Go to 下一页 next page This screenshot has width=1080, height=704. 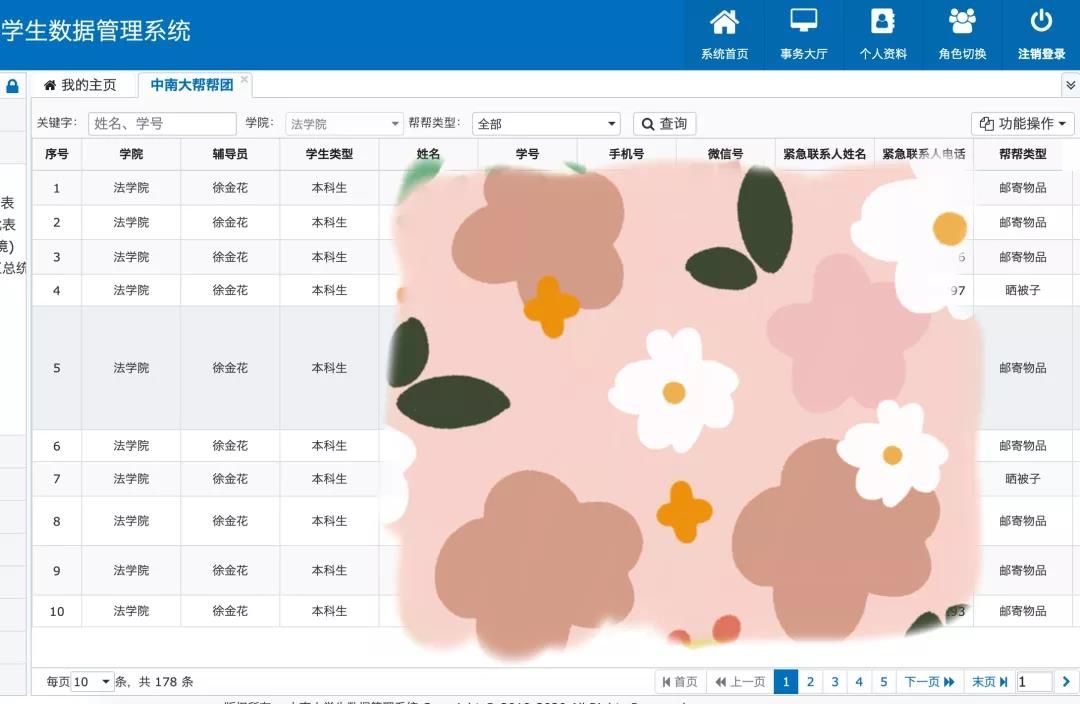click(x=929, y=682)
